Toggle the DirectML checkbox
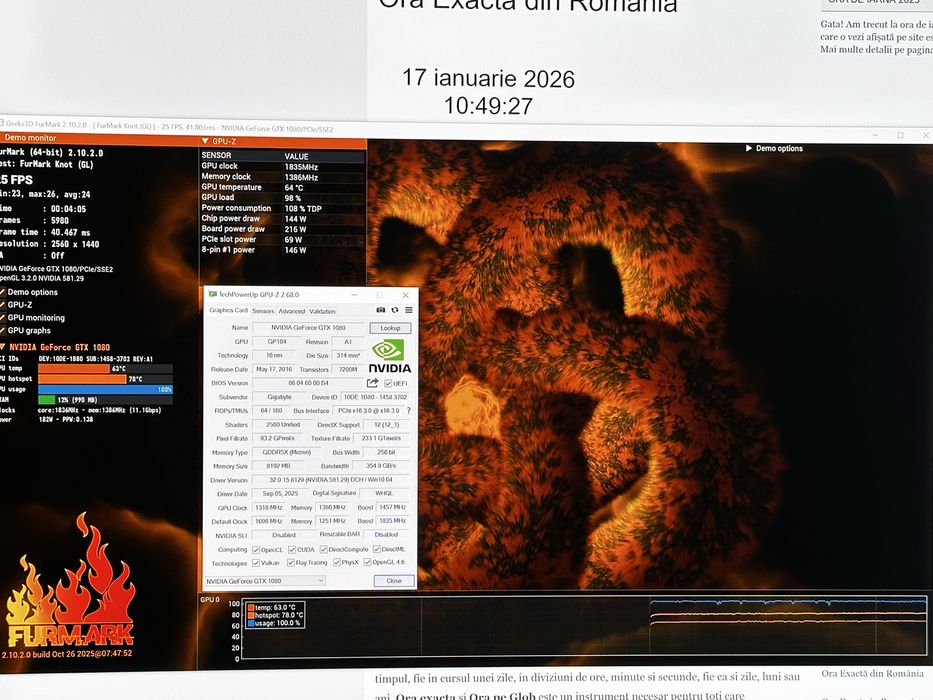933x700 pixels. pos(377,549)
